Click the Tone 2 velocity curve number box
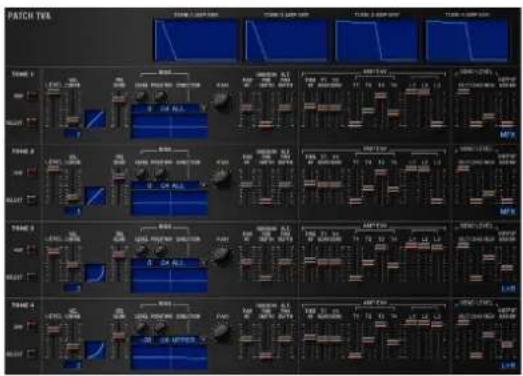Image resolution: width=523 pixels, height=376 pixels. point(72,212)
